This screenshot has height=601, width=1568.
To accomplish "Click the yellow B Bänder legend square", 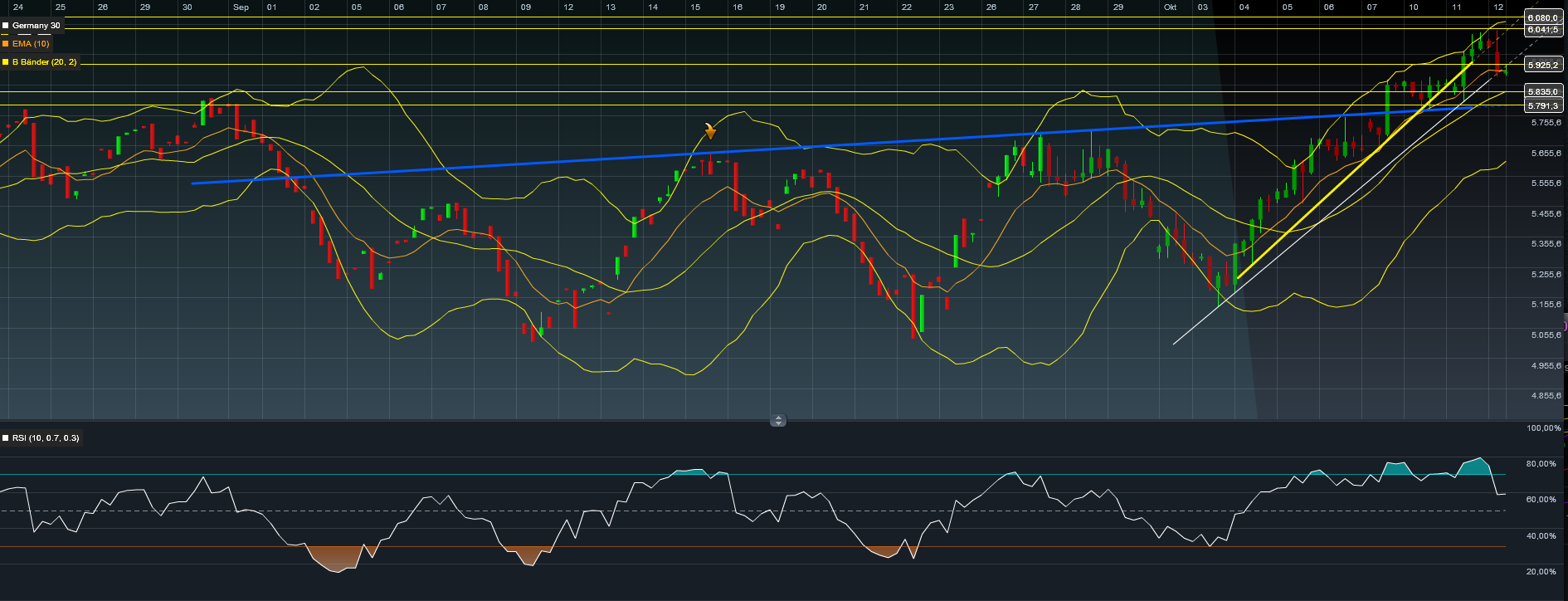I will point(6,62).
